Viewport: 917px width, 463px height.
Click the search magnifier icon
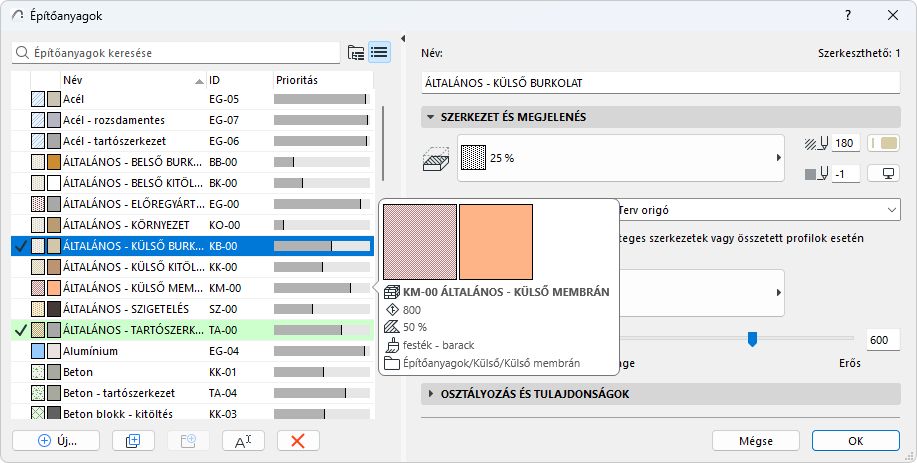22,53
